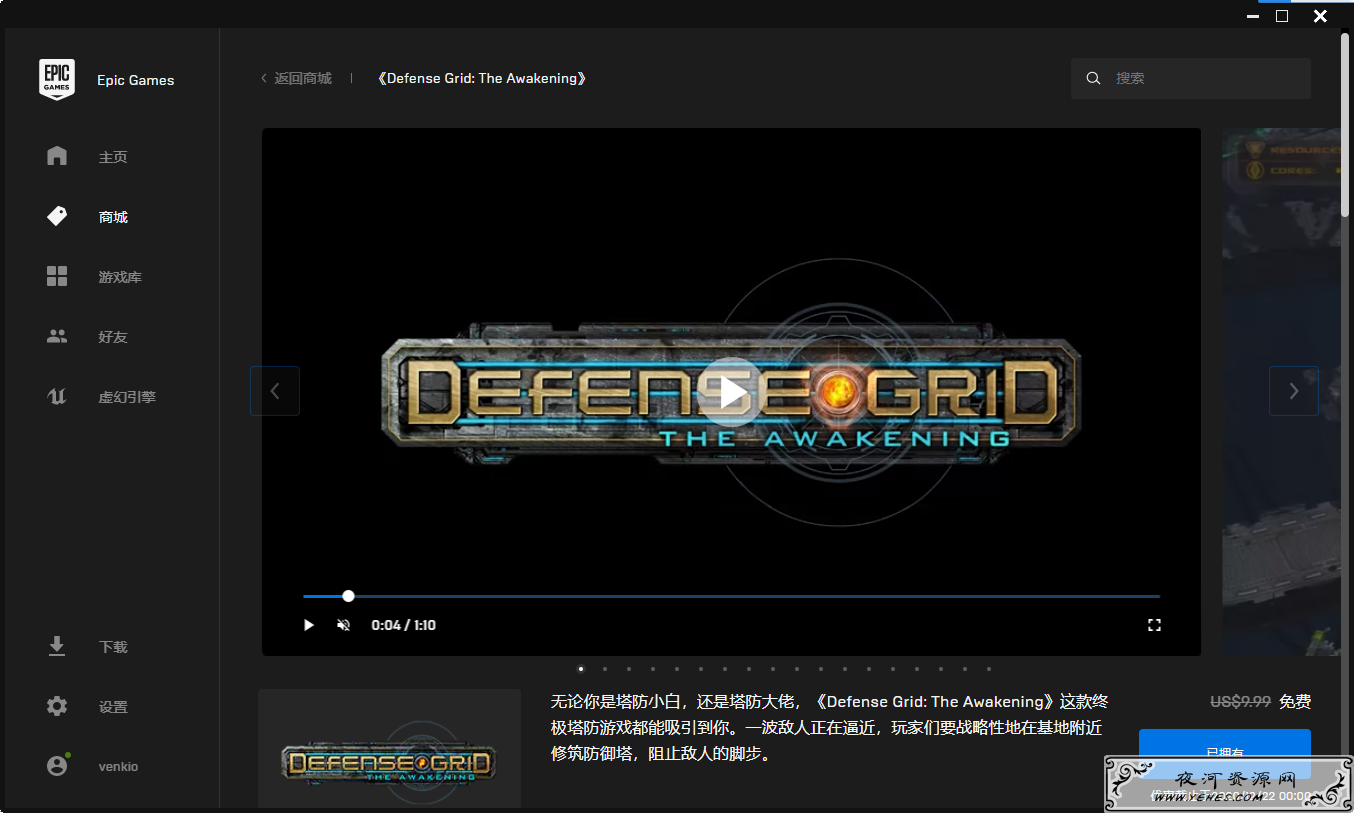Image resolution: width=1354 pixels, height=813 pixels.
Task: Click the magnifier search icon
Action: point(1093,78)
